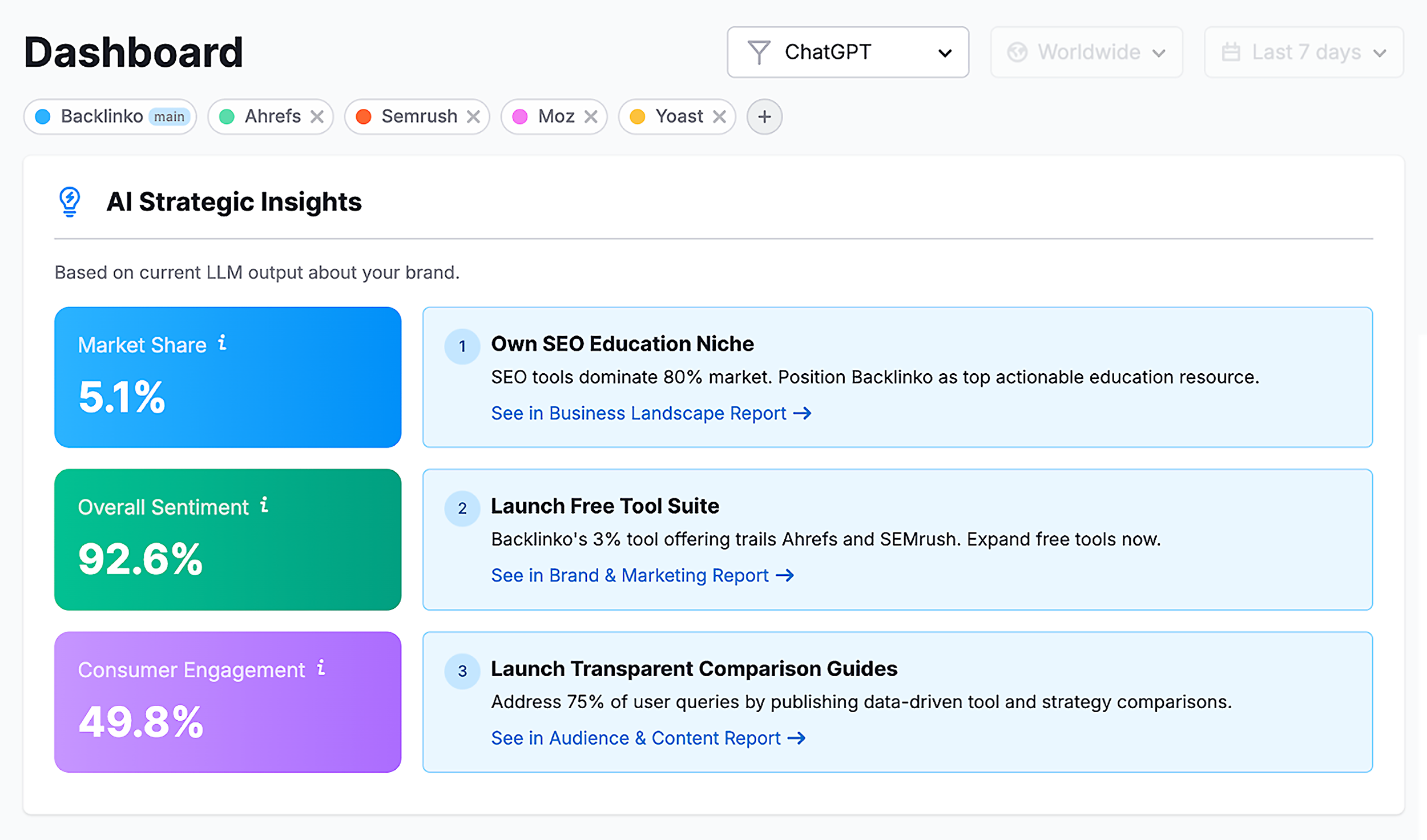Open See in Audience & Content Report link
1427x840 pixels.
click(648, 738)
